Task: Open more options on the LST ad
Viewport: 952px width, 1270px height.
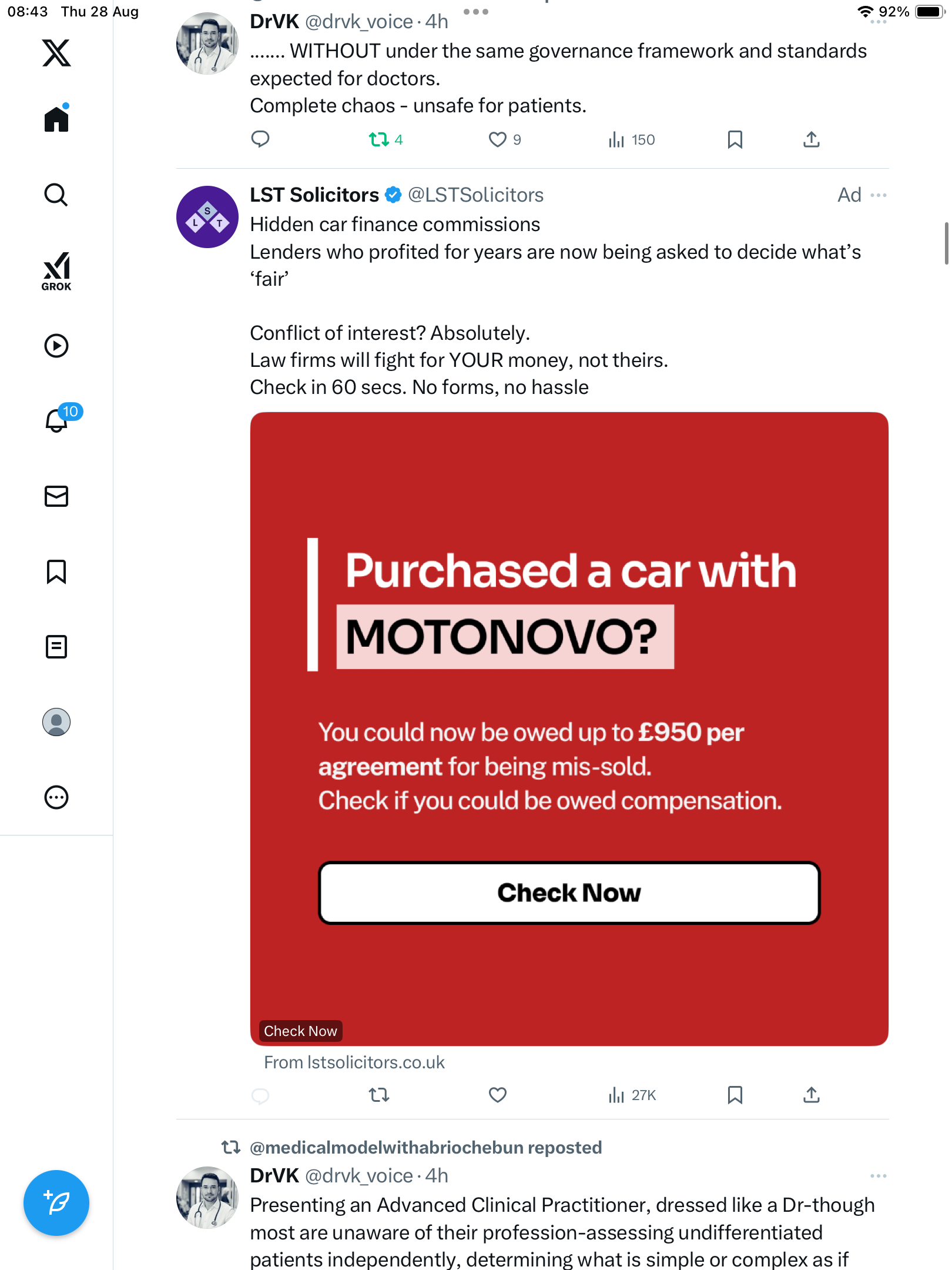Action: click(879, 195)
